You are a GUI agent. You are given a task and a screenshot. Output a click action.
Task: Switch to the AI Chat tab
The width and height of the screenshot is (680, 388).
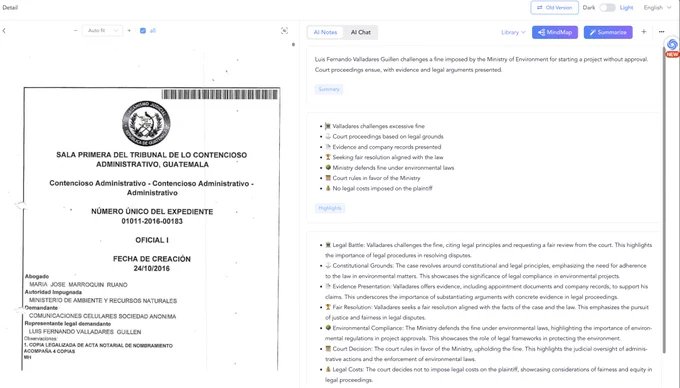(360, 33)
